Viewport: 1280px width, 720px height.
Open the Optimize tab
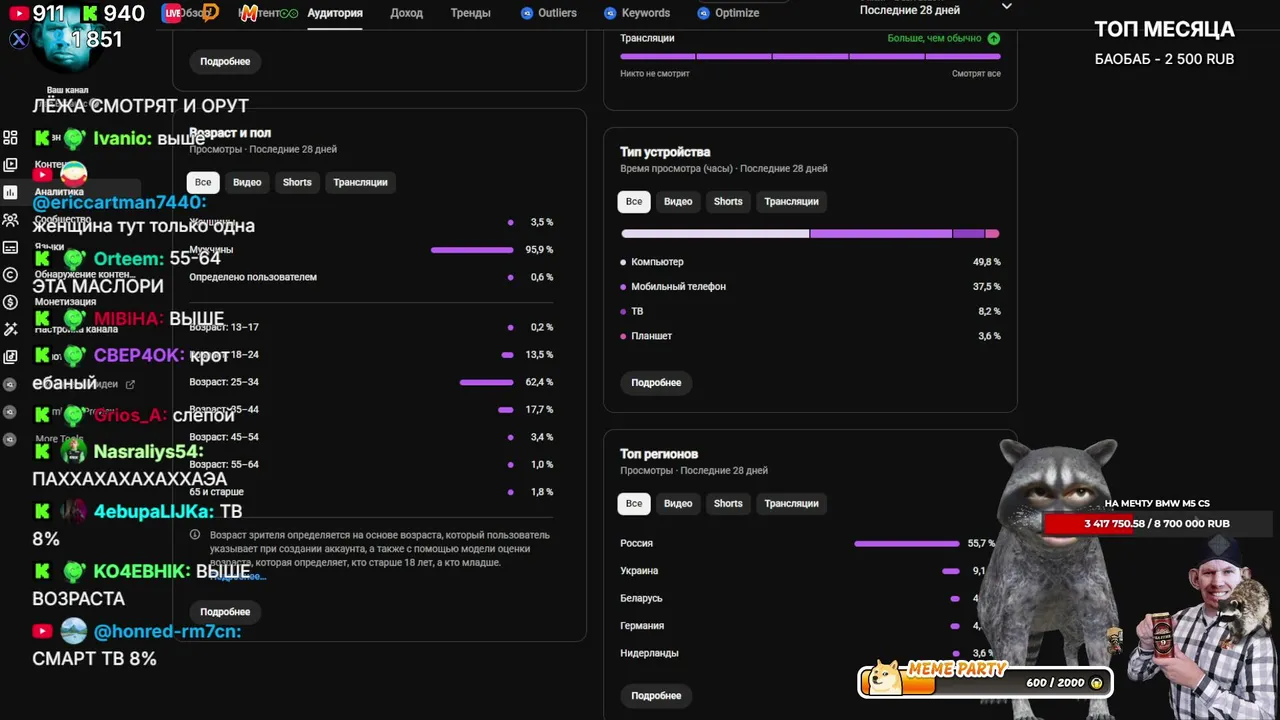(x=729, y=13)
